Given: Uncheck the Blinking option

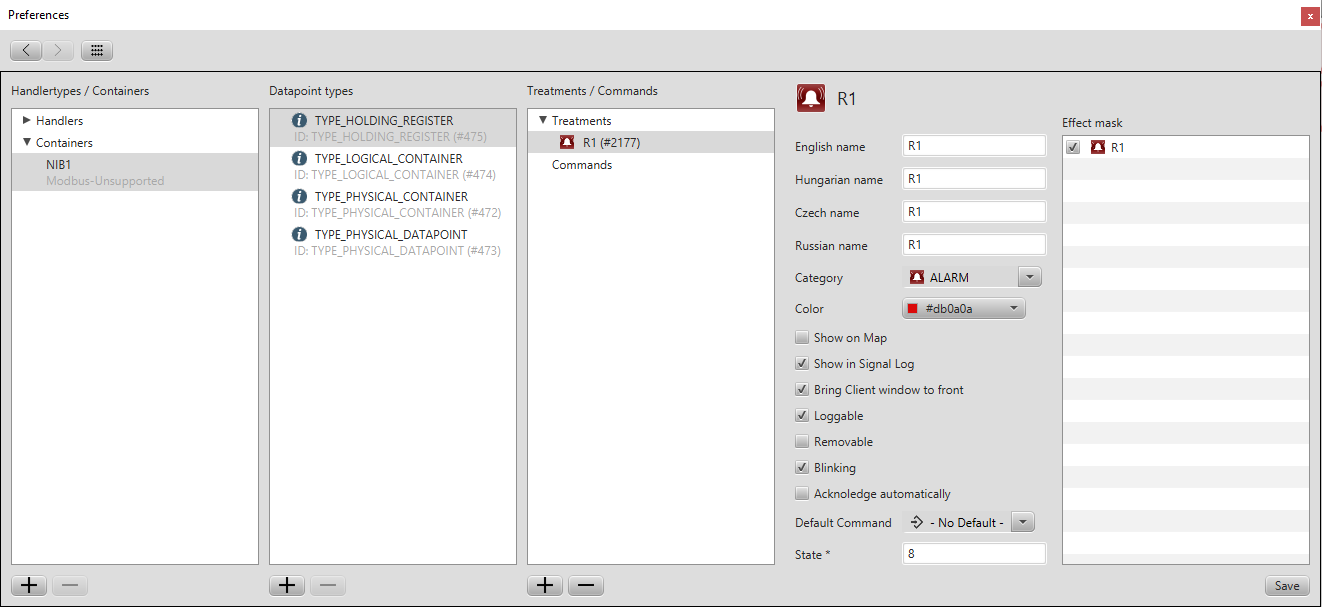Looking at the screenshot, I should [802, 468].
